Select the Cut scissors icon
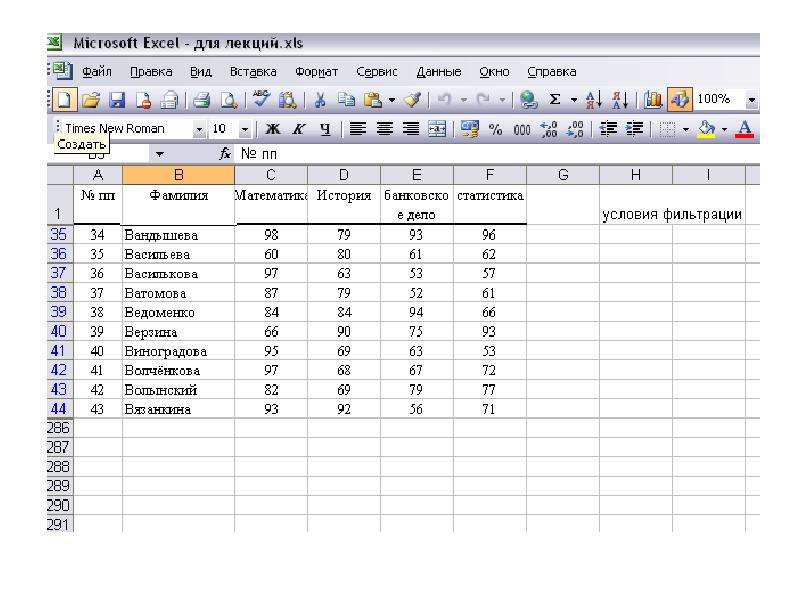The height and width of the screenshot is (600, 800). click(x=320, y=99)
